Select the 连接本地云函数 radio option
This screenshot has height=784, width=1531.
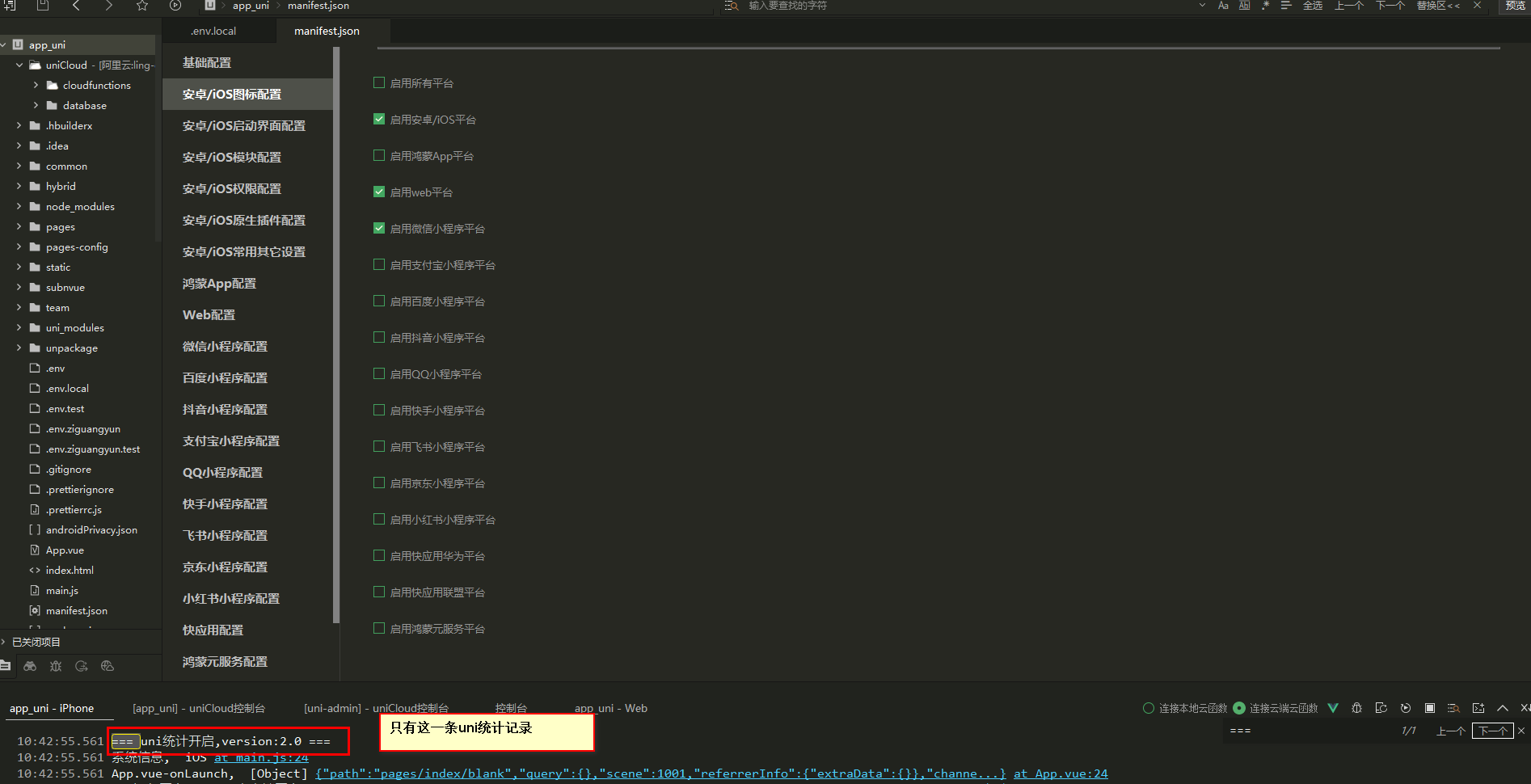[1148, 708]
